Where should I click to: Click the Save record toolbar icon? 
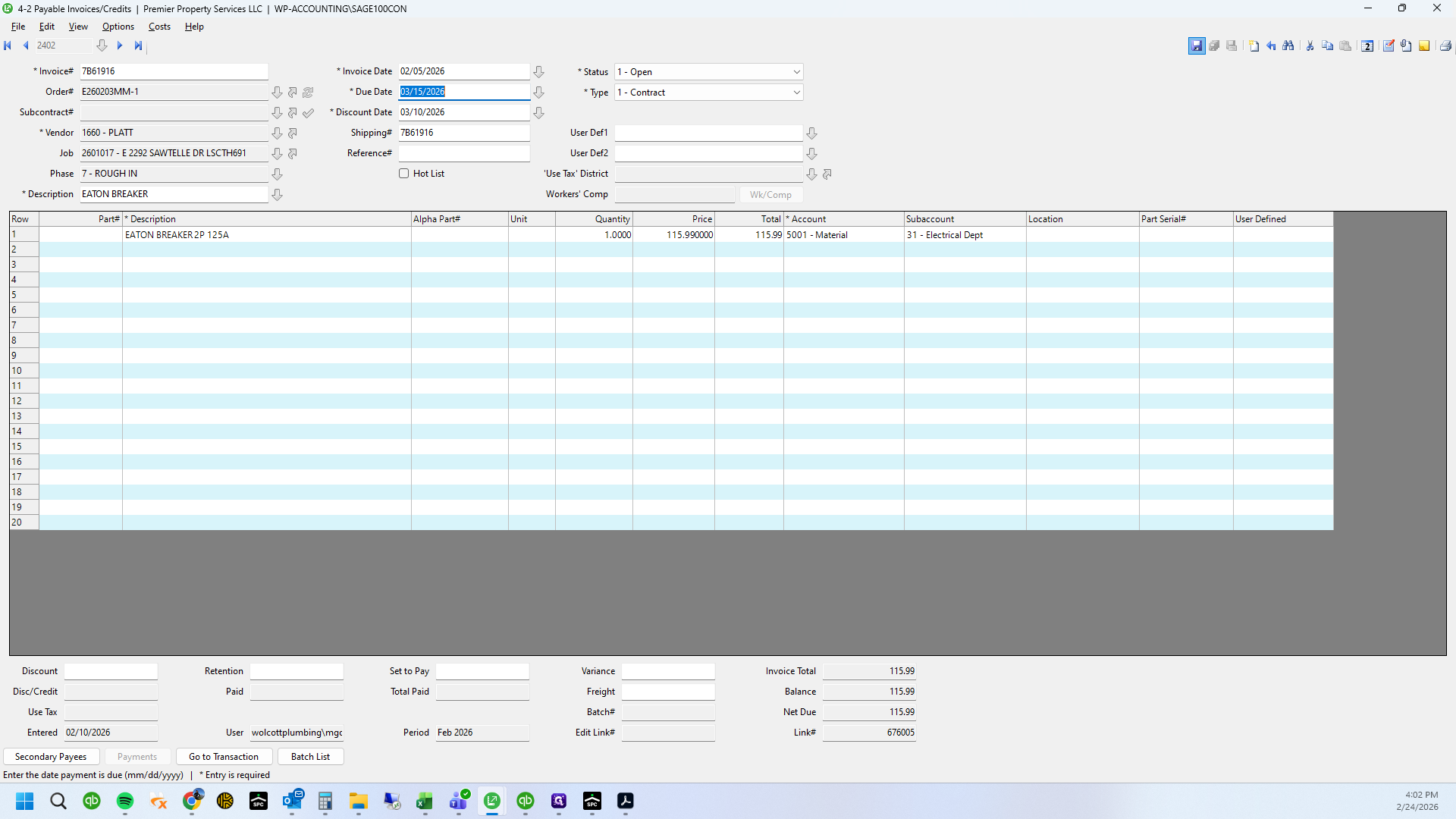pyautogui.click(x=1197, y=46)
